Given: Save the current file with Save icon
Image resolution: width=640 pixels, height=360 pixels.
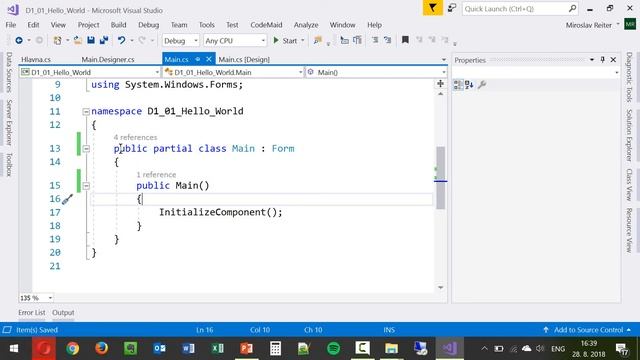Looking at the screenshot, I should tap(91, 40).
